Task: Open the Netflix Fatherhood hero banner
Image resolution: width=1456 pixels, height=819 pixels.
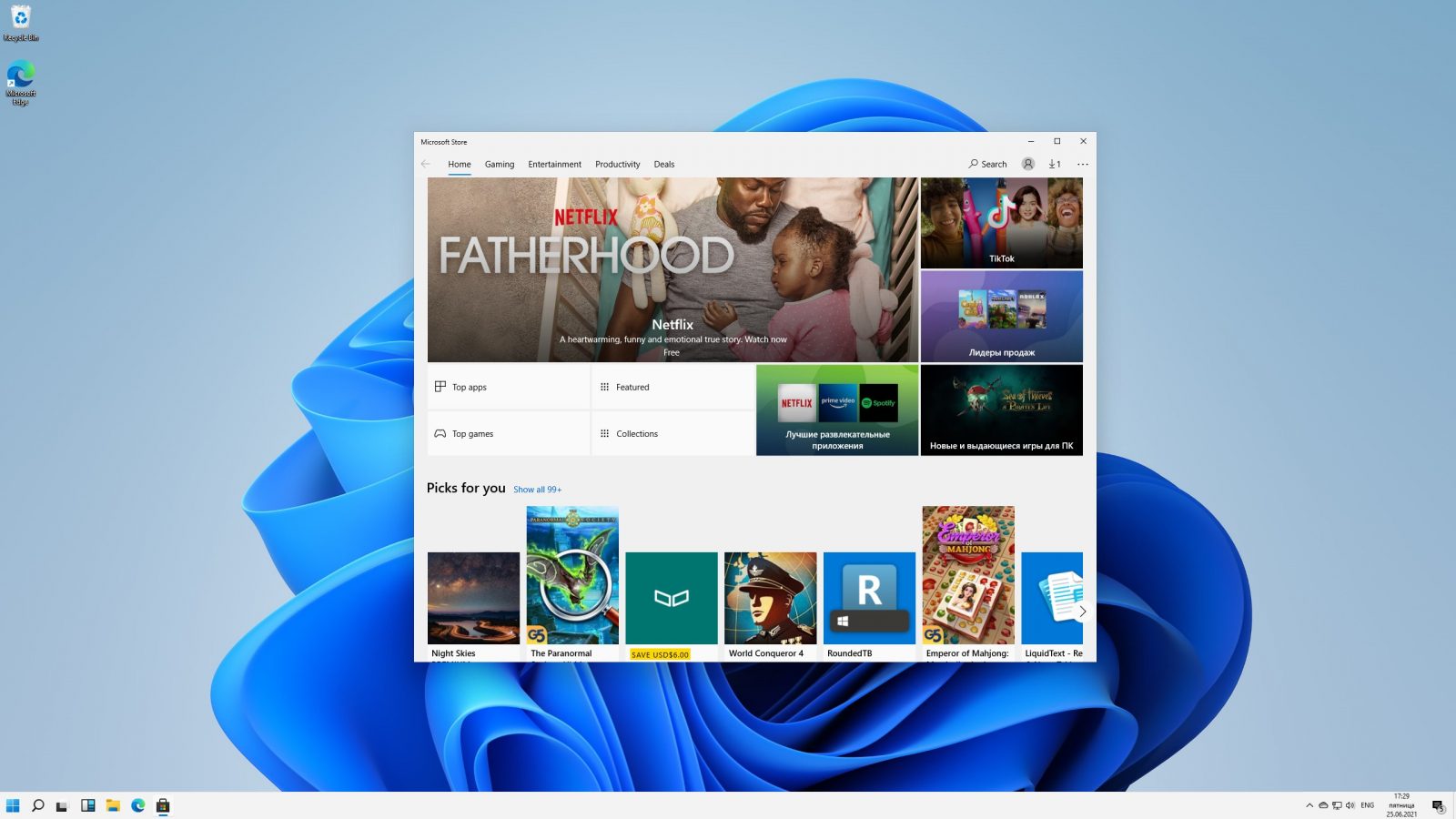Action: (672, 269)
